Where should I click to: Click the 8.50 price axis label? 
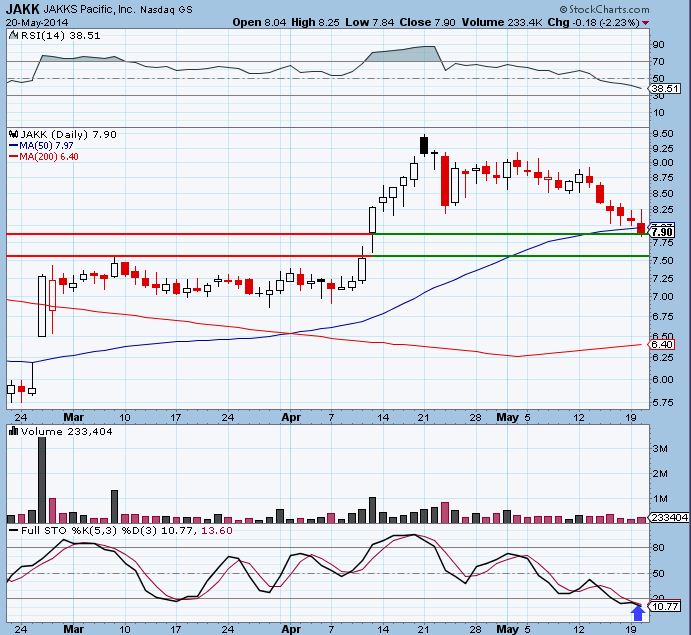[662, 193]
